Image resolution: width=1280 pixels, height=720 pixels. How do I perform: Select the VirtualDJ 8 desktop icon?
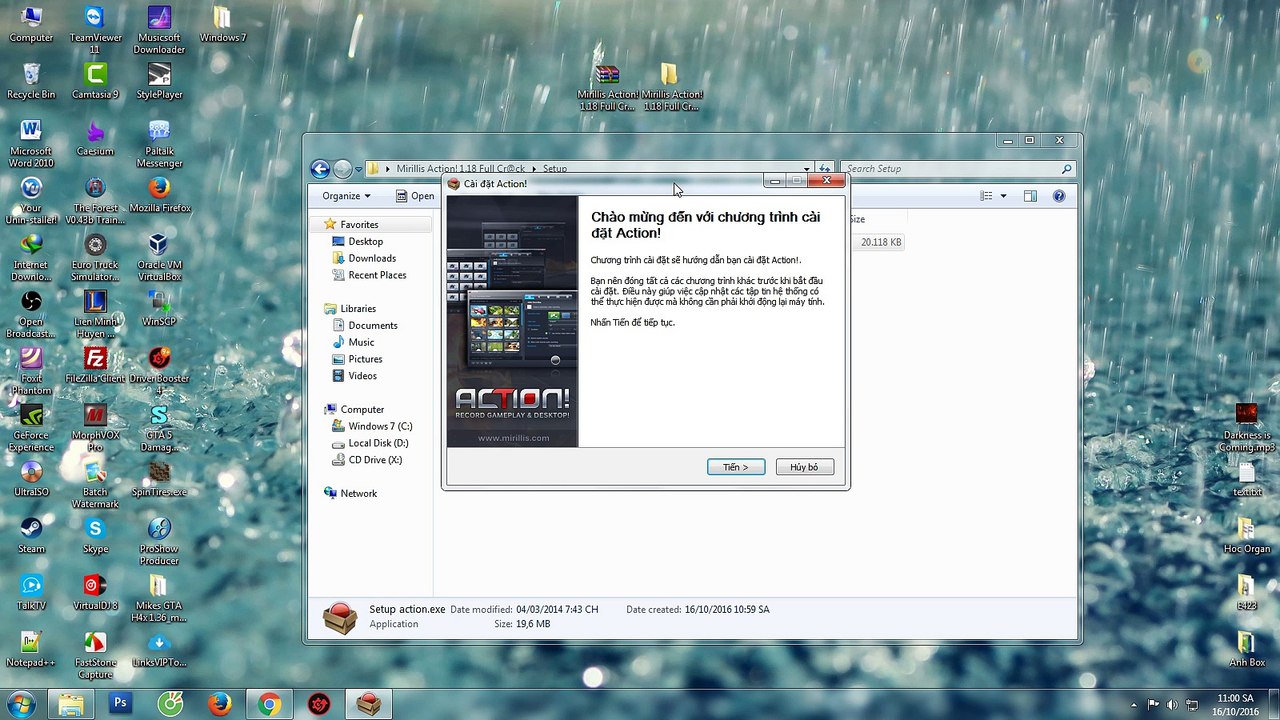pos(95,592)
